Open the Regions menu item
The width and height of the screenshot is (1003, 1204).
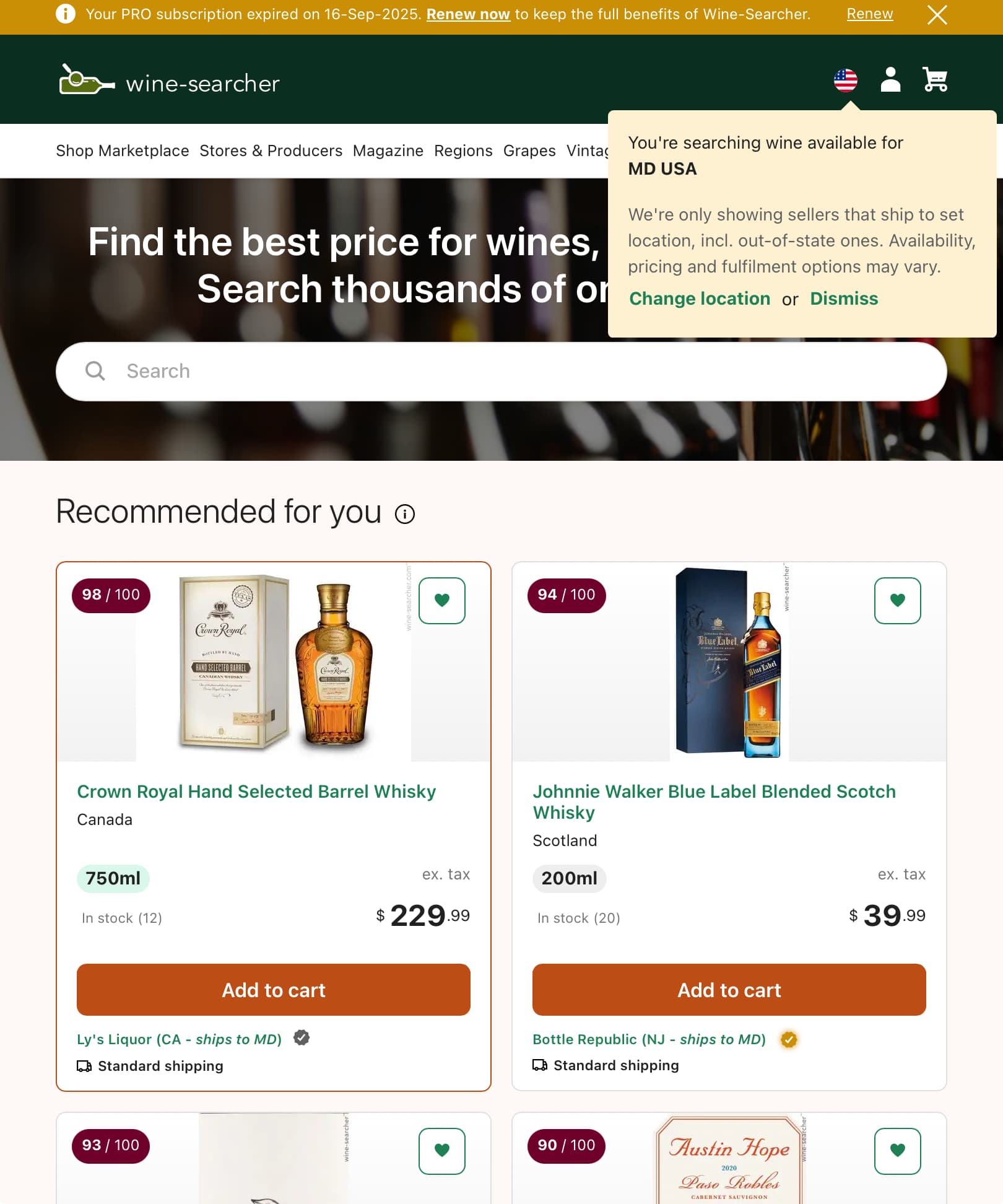(x=463, y=151)
